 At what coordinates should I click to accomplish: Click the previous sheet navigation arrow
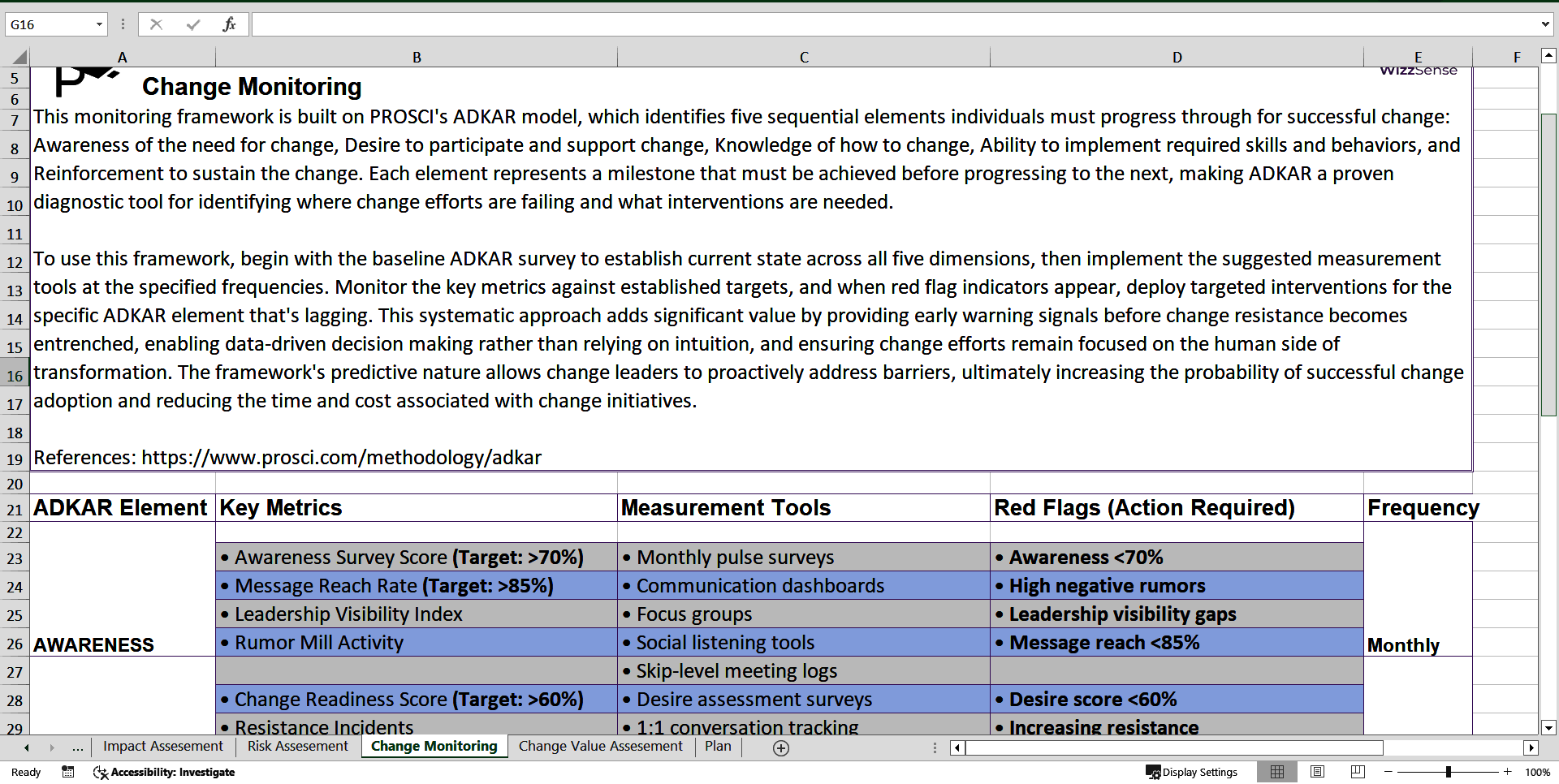(27, 747)
